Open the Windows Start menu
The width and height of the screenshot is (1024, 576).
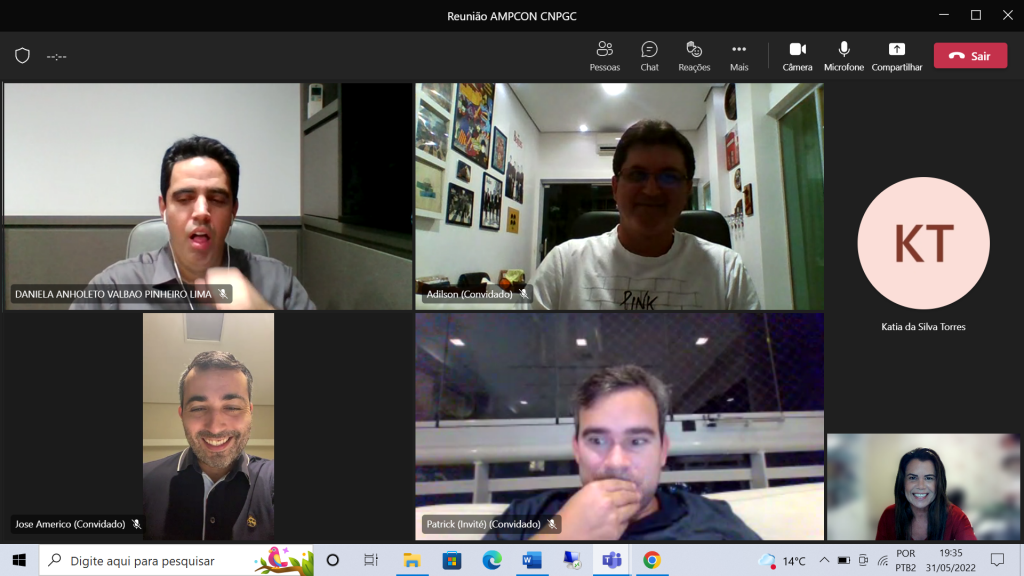pos(19,560)
